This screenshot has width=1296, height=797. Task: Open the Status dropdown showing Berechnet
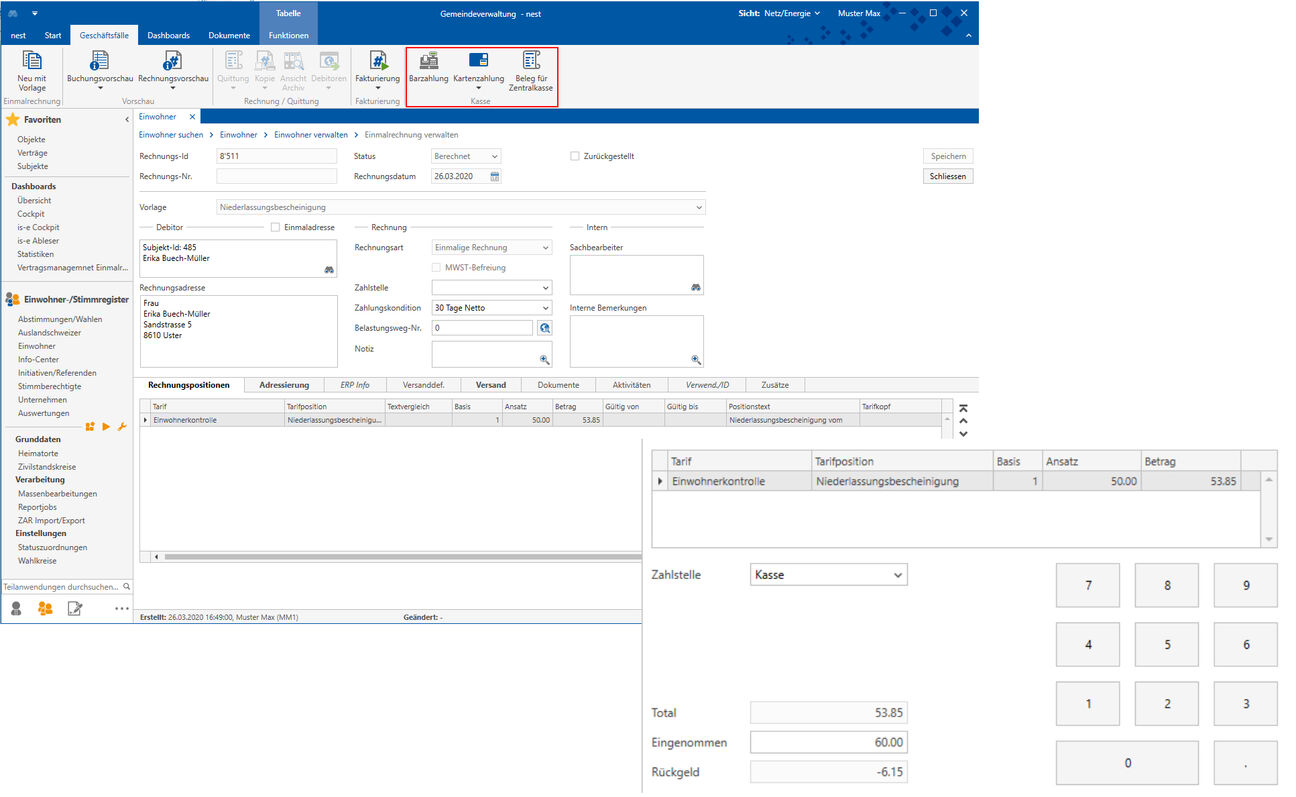pos(466,156)
